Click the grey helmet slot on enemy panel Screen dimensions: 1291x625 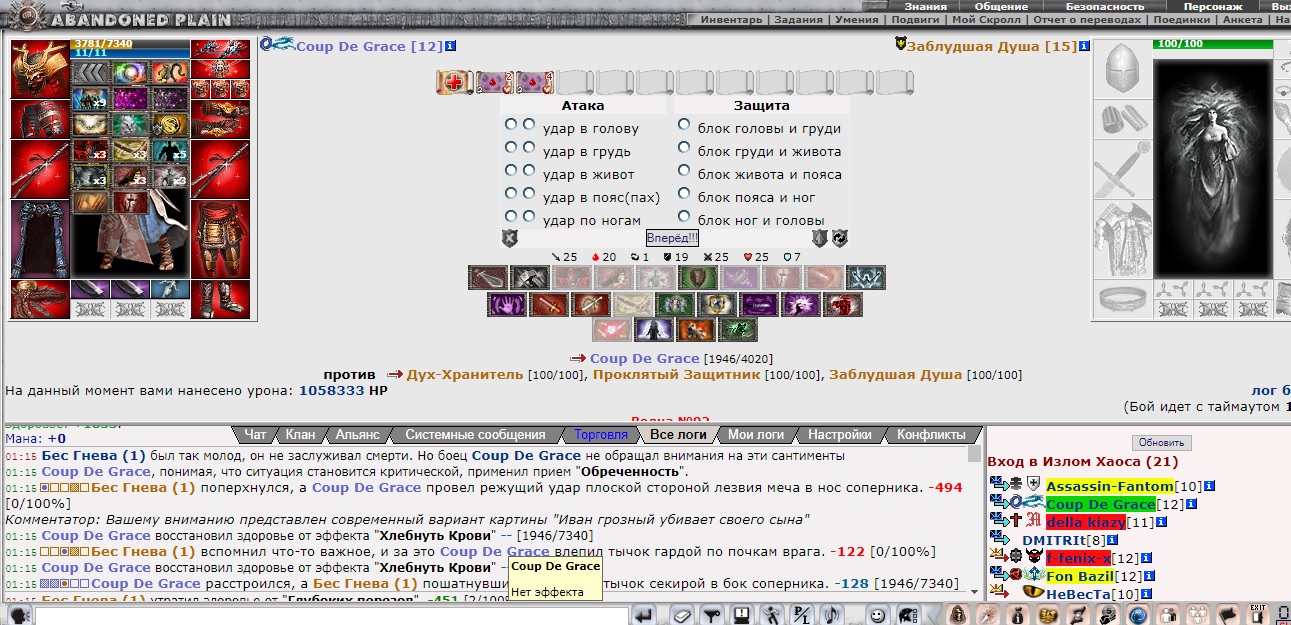[x=1121, y=69]
